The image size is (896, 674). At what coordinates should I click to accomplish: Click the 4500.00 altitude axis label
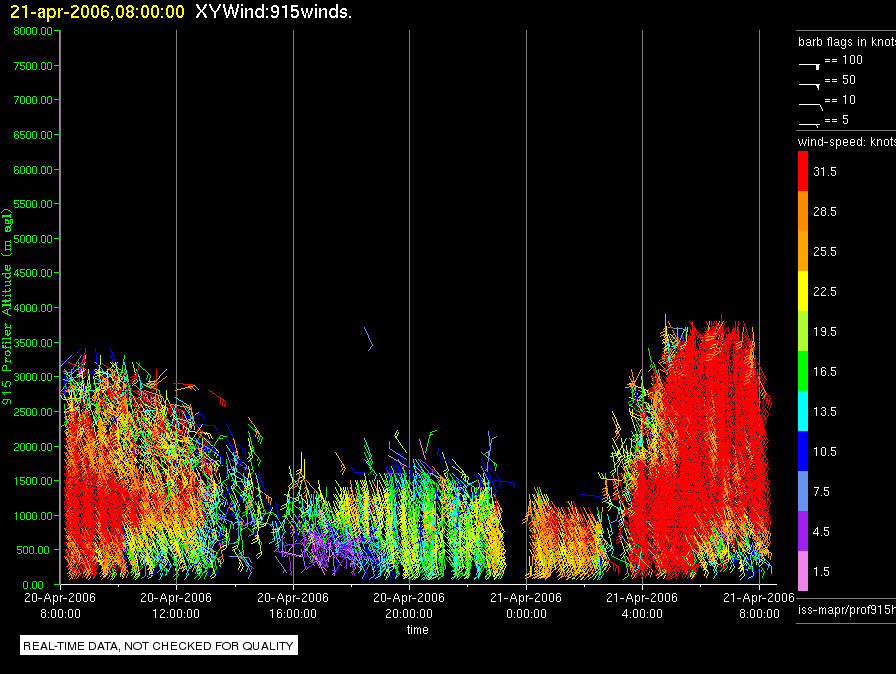coord(33,273)
